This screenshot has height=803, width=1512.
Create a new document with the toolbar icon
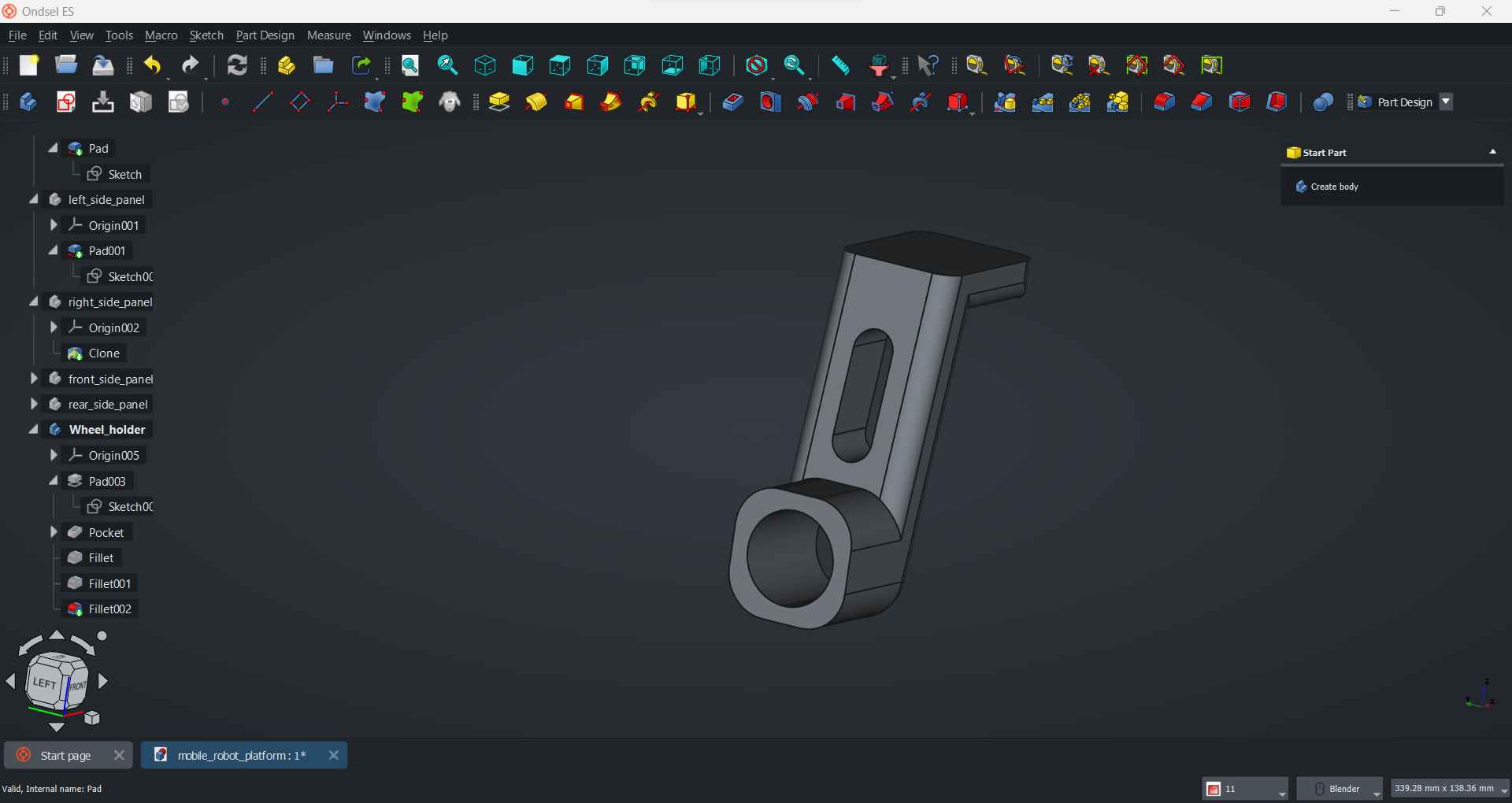click(x=29, y=65)
